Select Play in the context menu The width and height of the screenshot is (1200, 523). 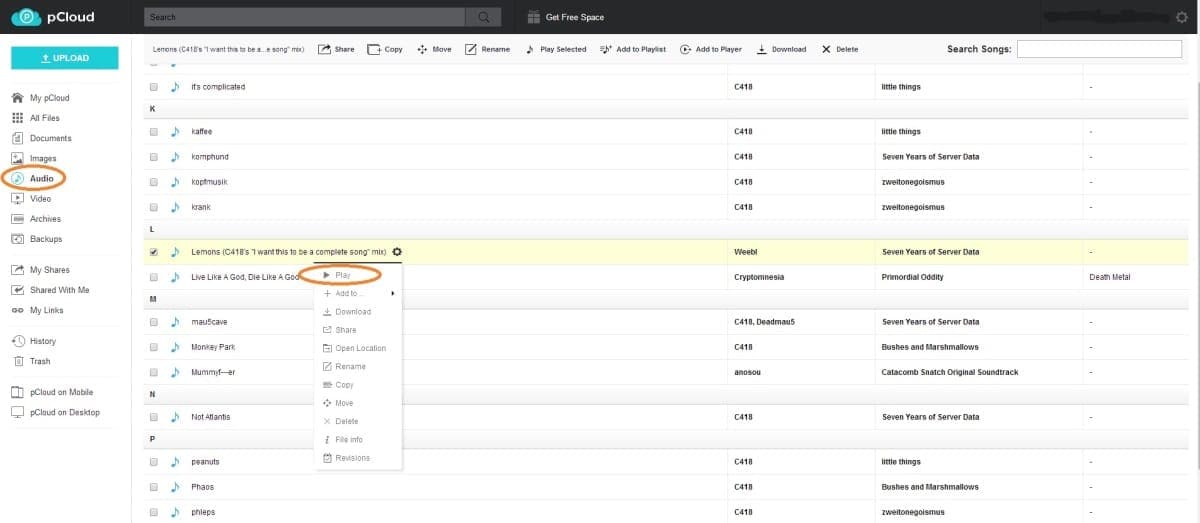pos(357,275)
